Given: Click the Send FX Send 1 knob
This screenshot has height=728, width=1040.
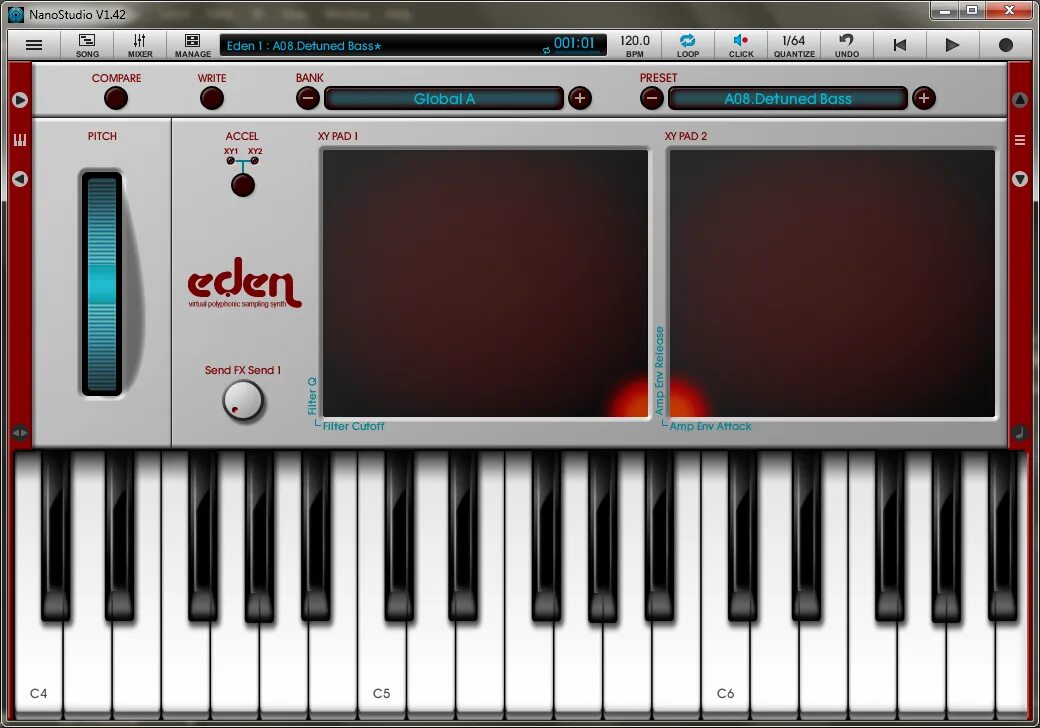Looking at the screenshot, I should (x=243, y=401).
